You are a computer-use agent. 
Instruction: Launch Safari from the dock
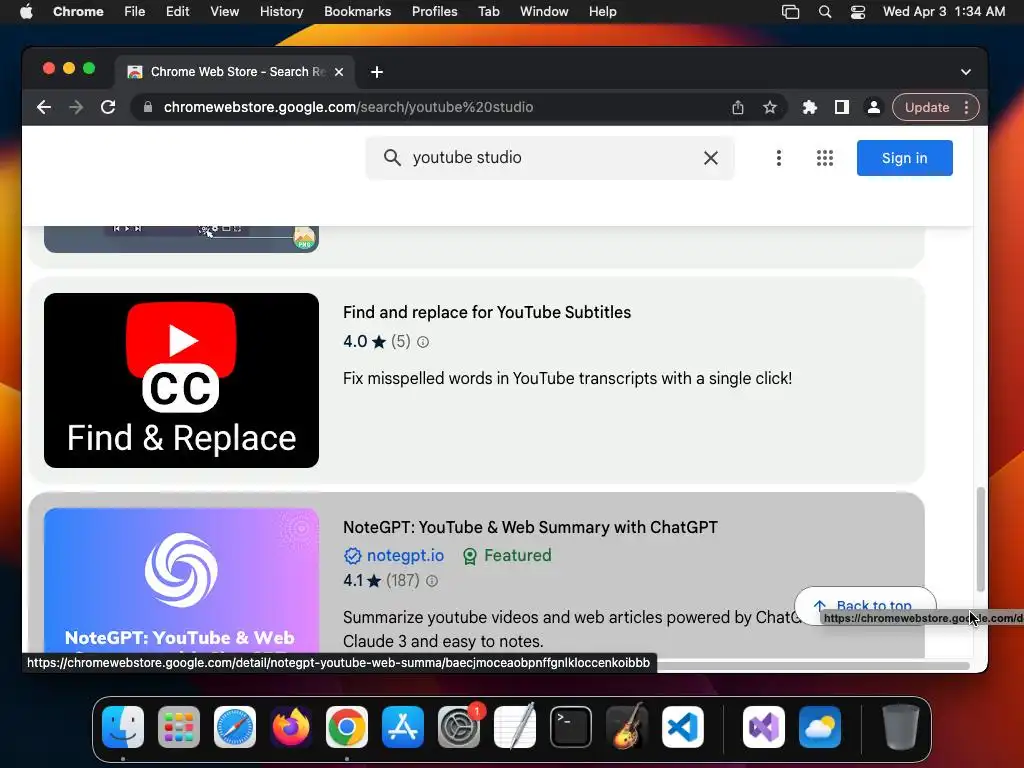click(x=235, y=727)
